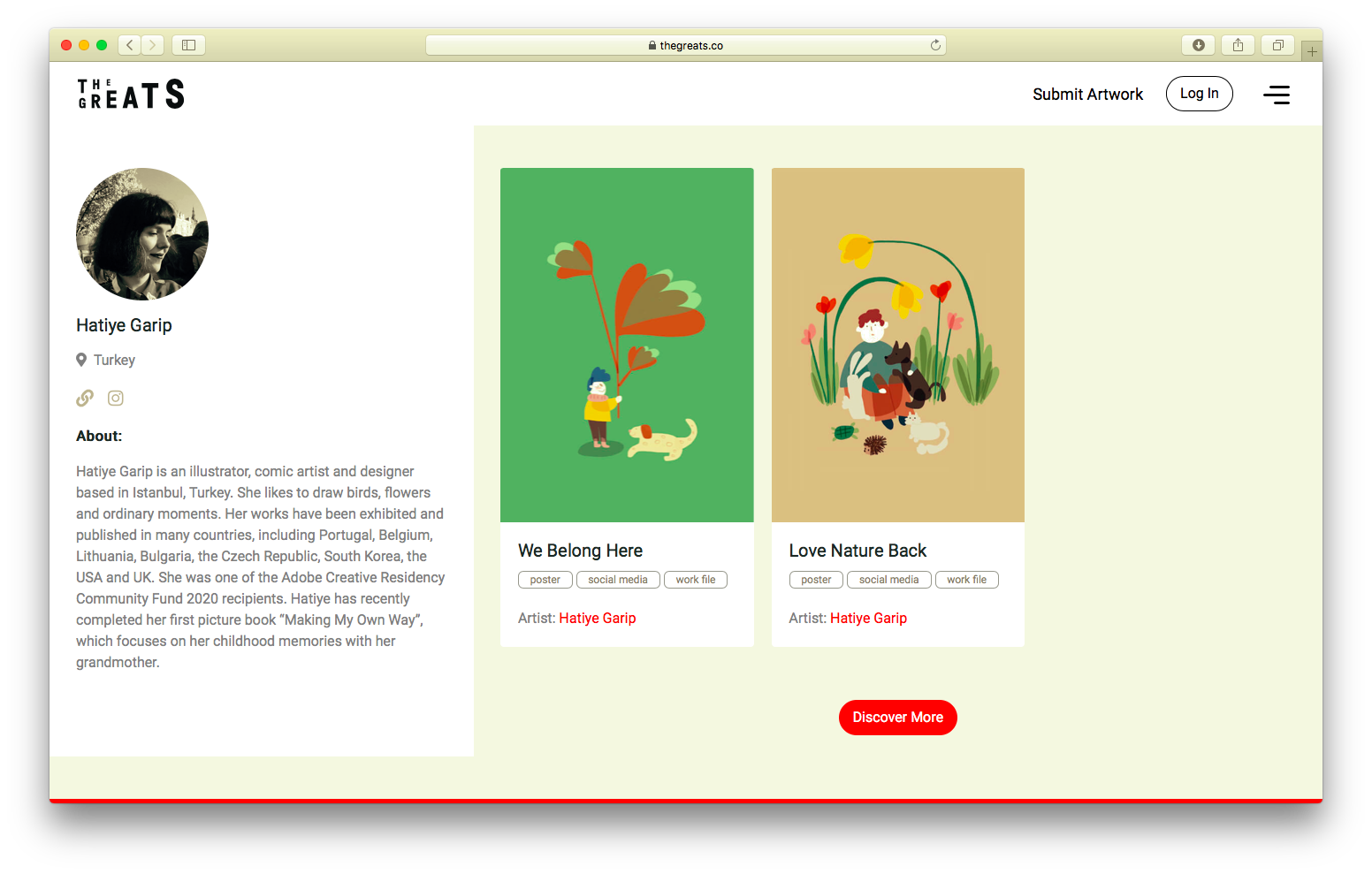Open the Love Nature Back artwork image
Image resolution: width=1372 pixels, height=874 pixels.
click(x=897, y=346)
